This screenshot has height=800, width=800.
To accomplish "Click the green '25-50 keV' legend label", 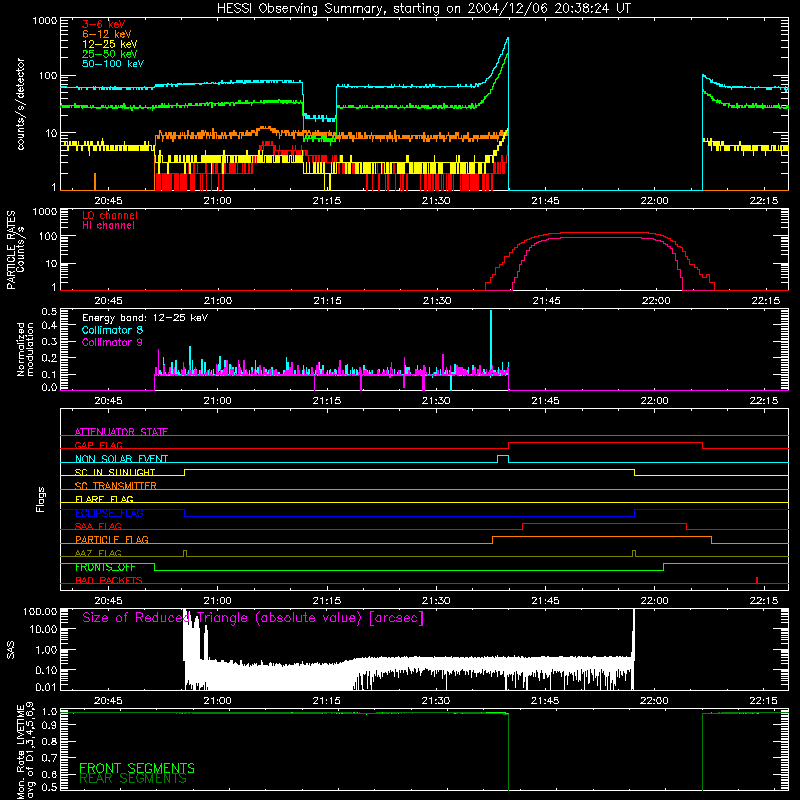I will tap(110, 54).
